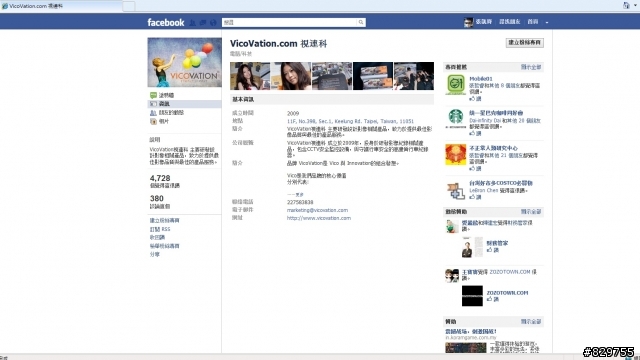This screenshot has height=360, width=640.
Task: Open the Friend Activity sidebar item
Action: (x=171, y=113)
